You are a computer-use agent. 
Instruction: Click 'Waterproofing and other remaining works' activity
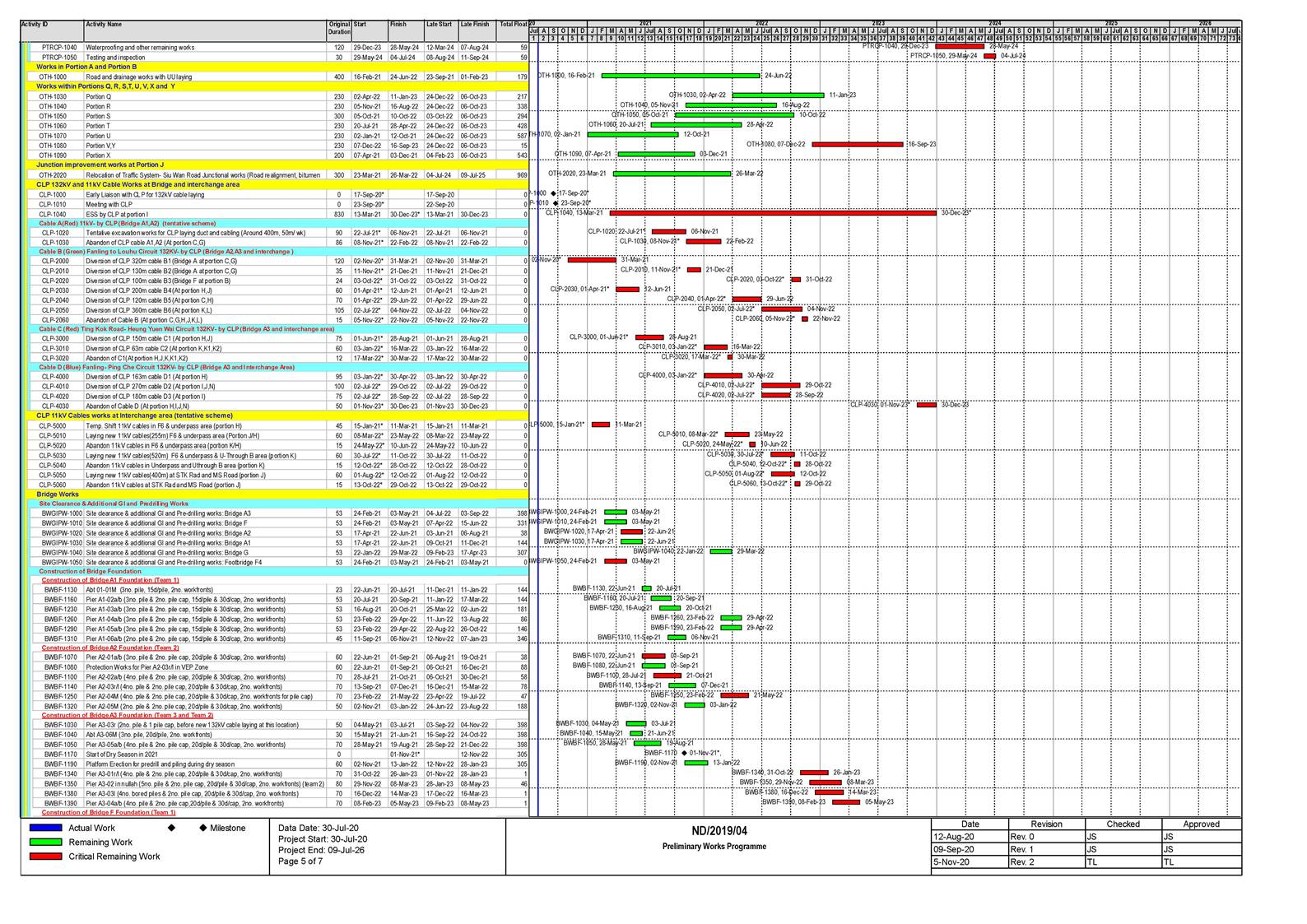[x=140, y=48]
